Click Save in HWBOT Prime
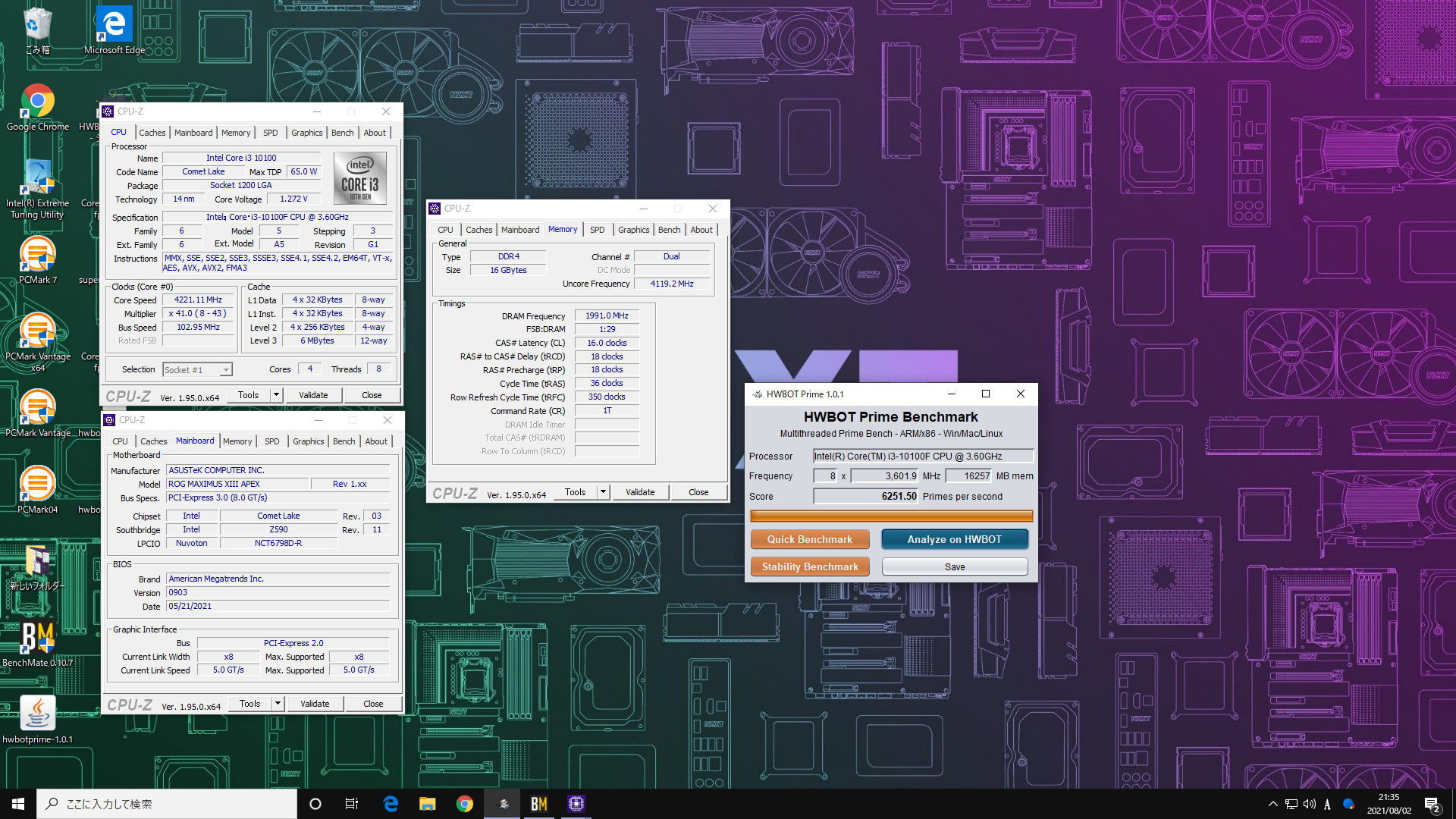This screenshot has width=1456, height=819. click(x=955, y=566)
